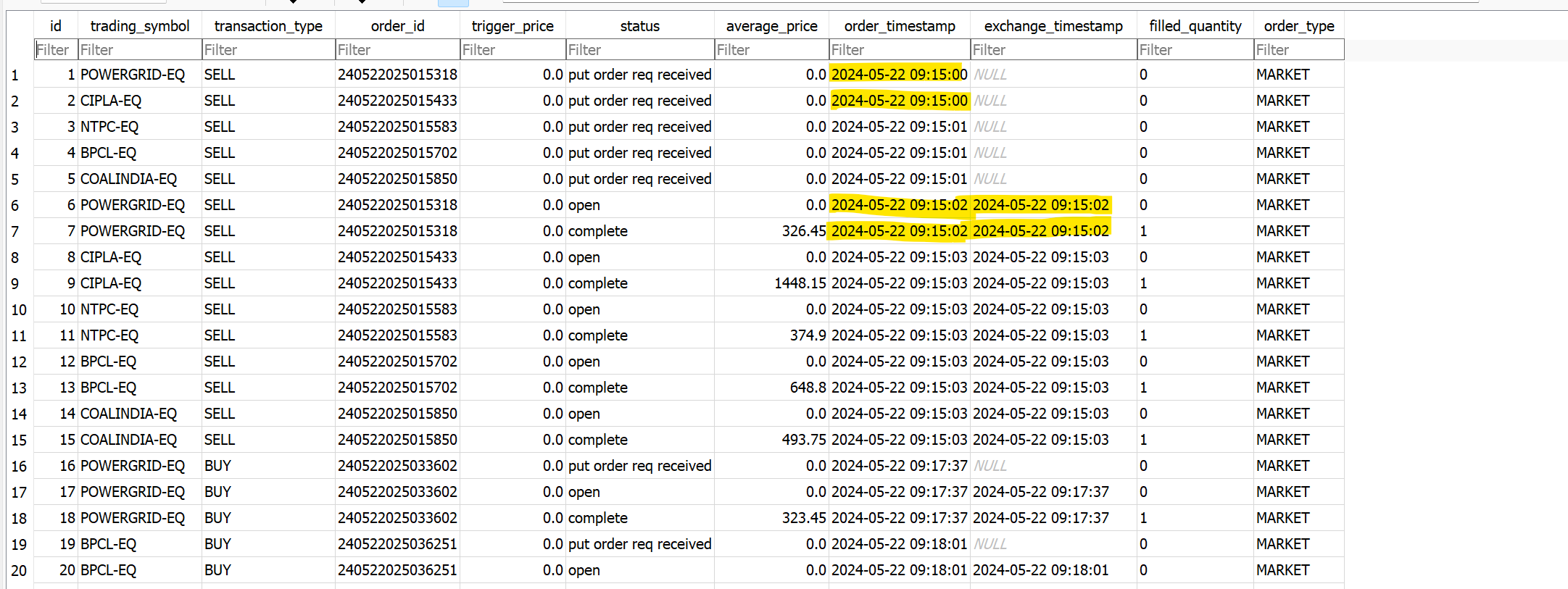The image size is (1568, 589).
Task: Select status open in row 8
Action: 640,257
